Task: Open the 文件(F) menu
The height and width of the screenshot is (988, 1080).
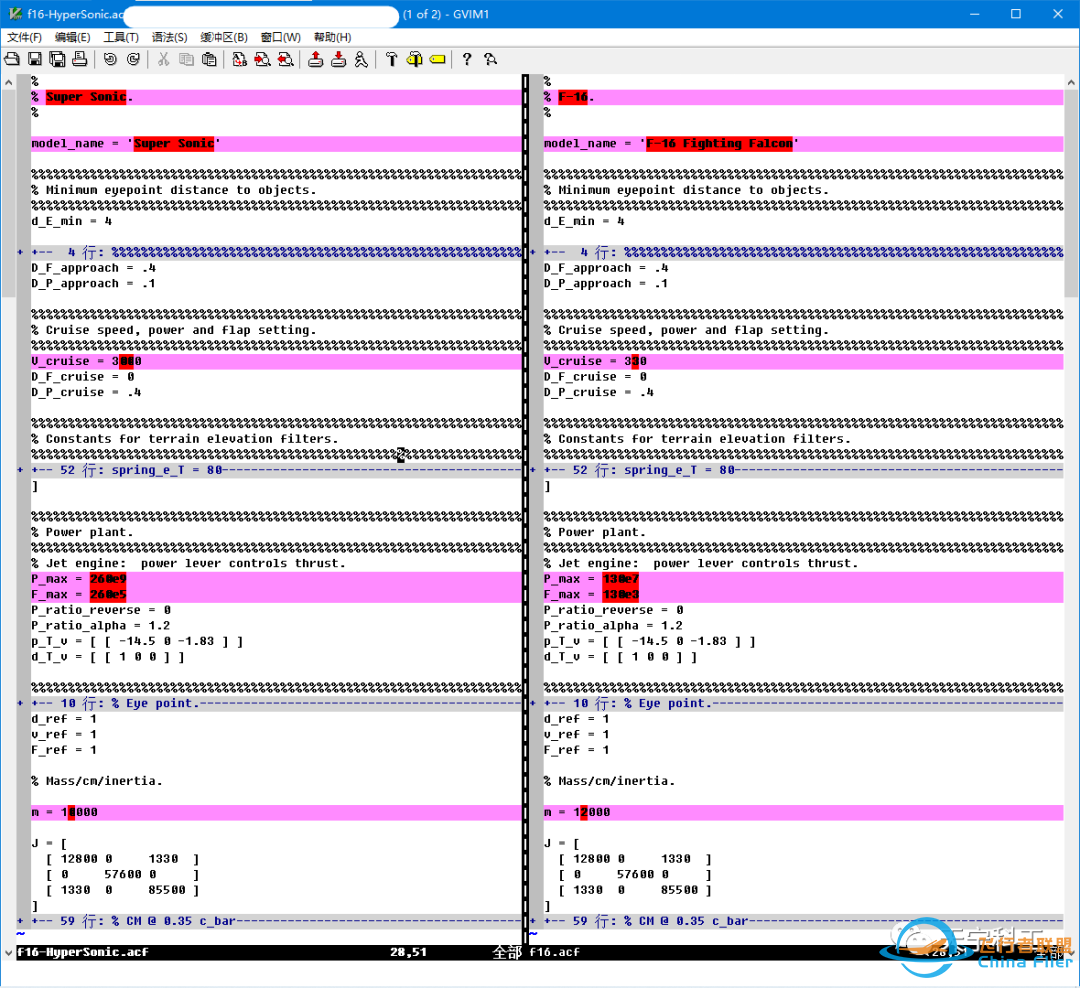Action: click(24, 37)
